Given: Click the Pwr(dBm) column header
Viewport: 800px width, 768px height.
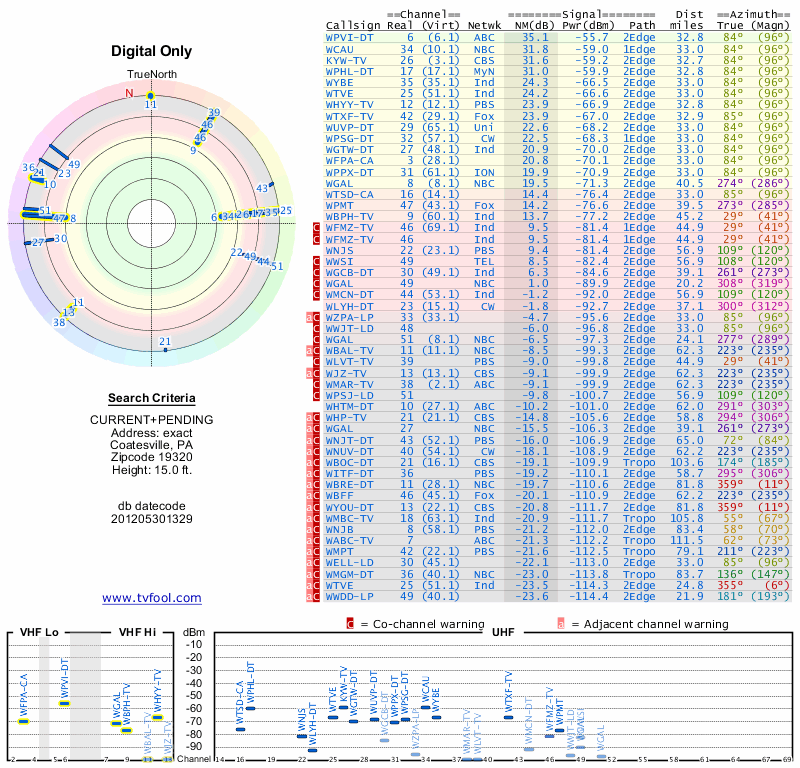Looking at the screenshot, I should pos(588,26).
